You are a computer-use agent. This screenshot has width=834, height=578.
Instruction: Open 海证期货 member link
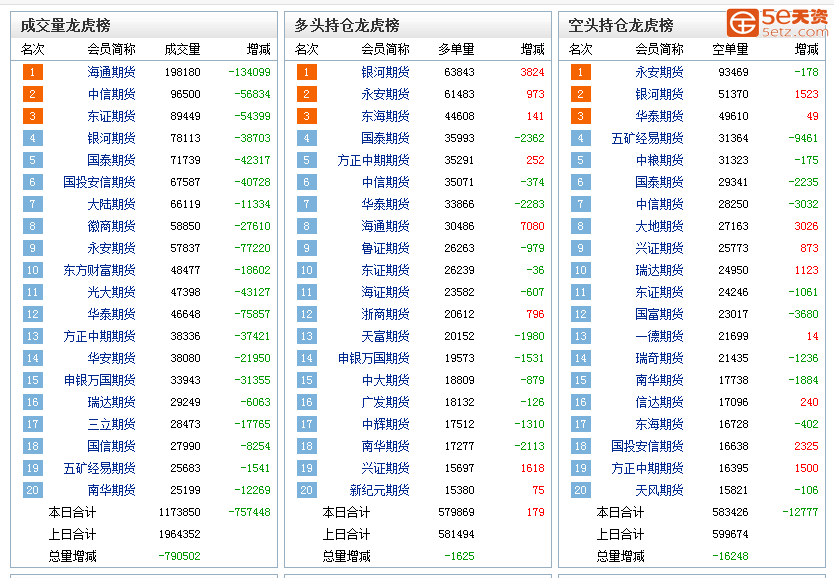[385, 292]
